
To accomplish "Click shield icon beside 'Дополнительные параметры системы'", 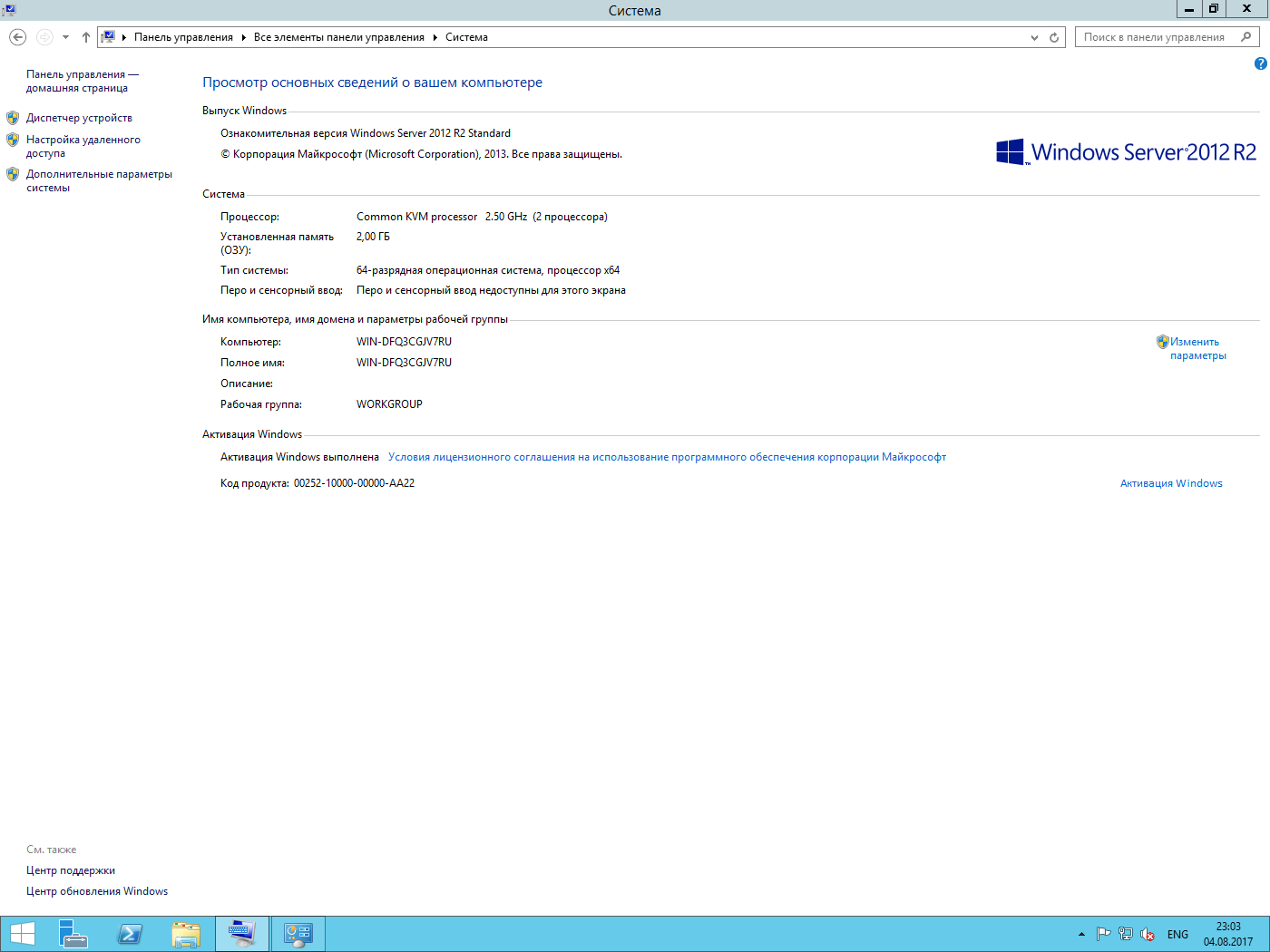I will [13, 174].
